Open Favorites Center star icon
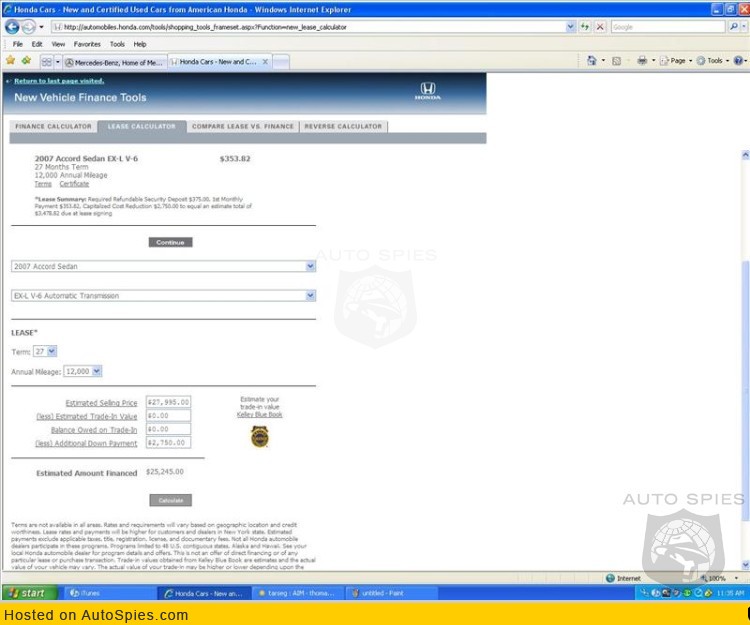The width and height of the screenshot is (750, 625). tap(11, 60)
